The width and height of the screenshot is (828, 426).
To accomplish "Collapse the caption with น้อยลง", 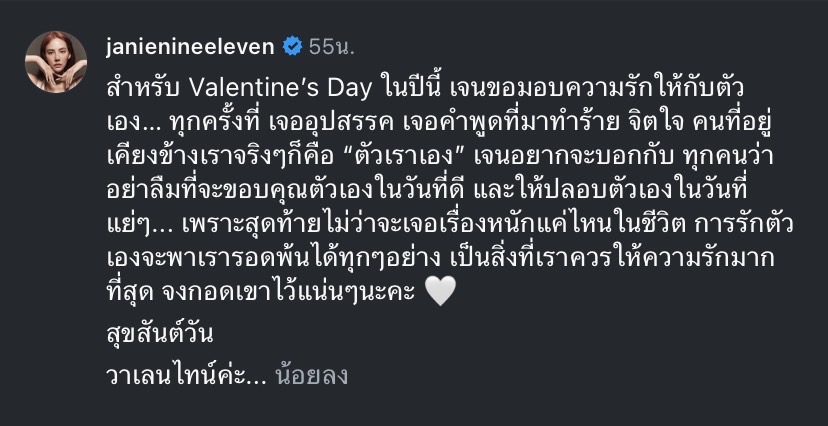I will click(x=311, y=376).
